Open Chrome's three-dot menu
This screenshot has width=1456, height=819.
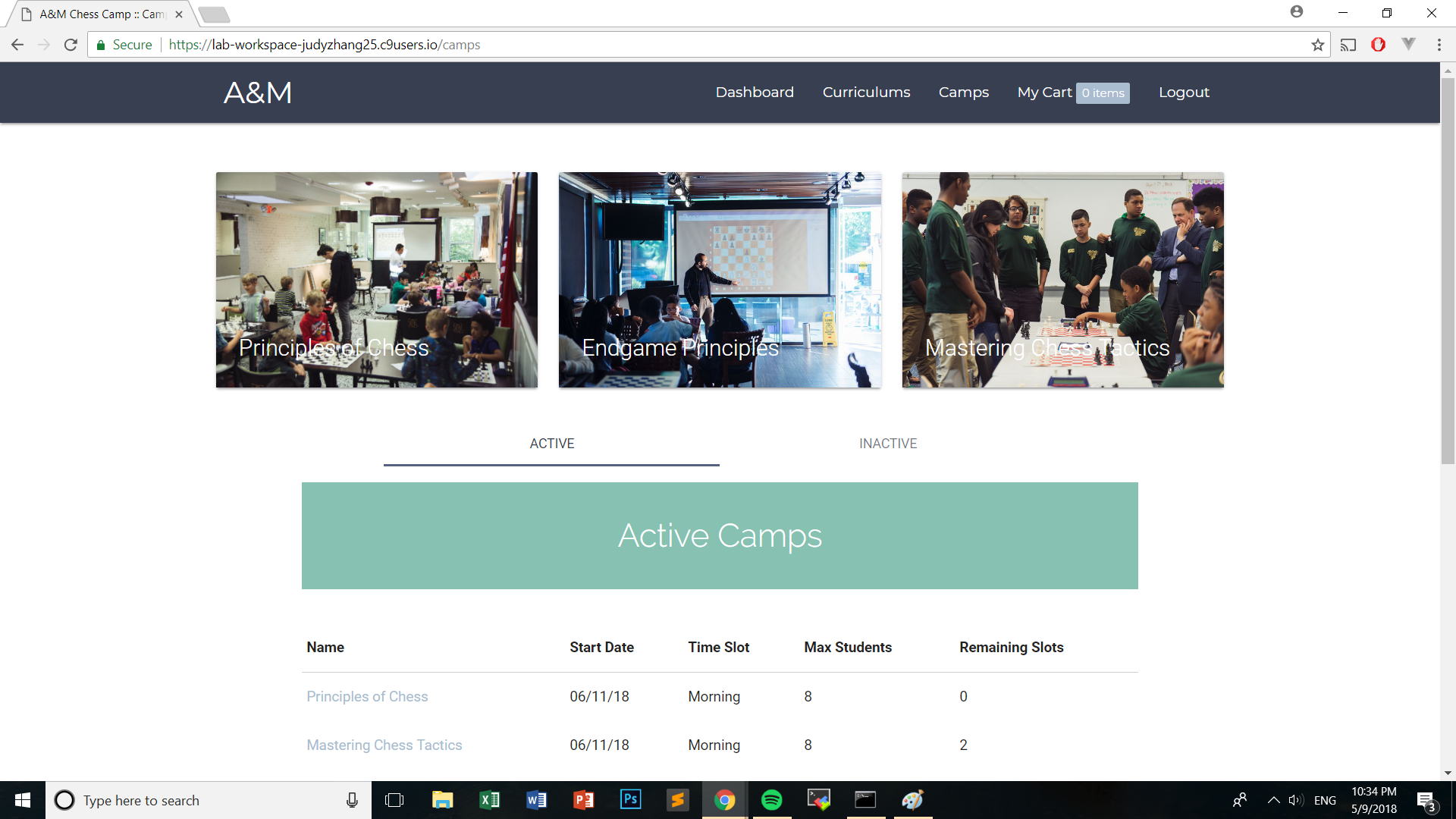[x=1439, y=45]
